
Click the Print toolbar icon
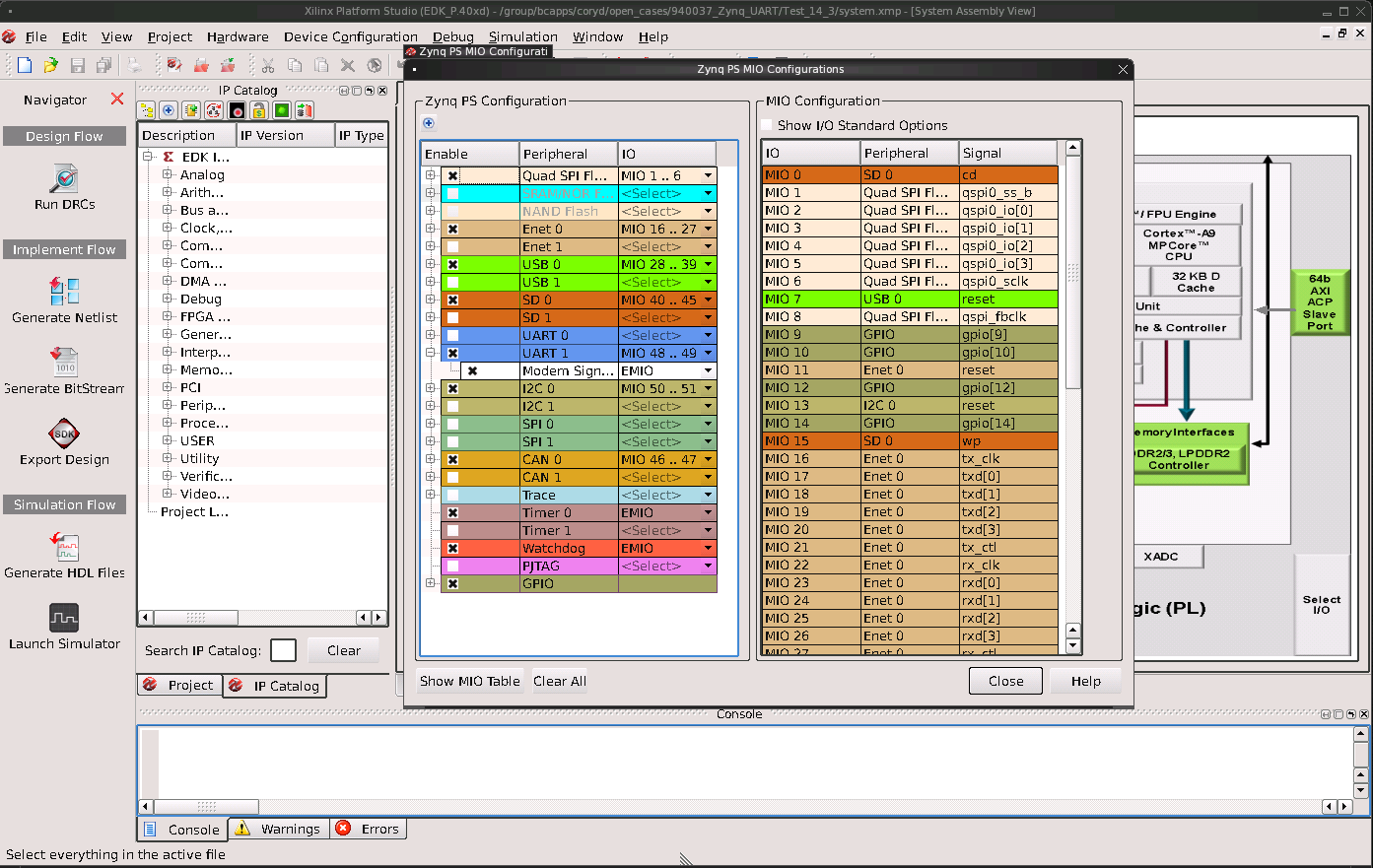(x=132, y=65)
